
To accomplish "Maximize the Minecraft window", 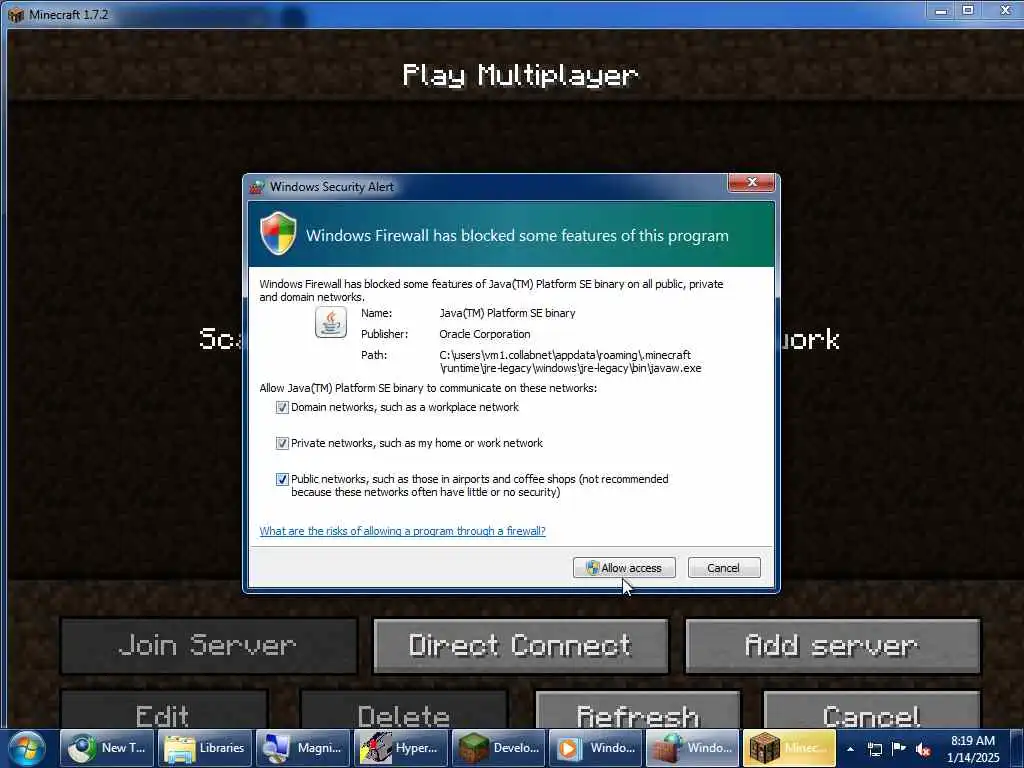I will pyautogui.click(x=968, y=10).
